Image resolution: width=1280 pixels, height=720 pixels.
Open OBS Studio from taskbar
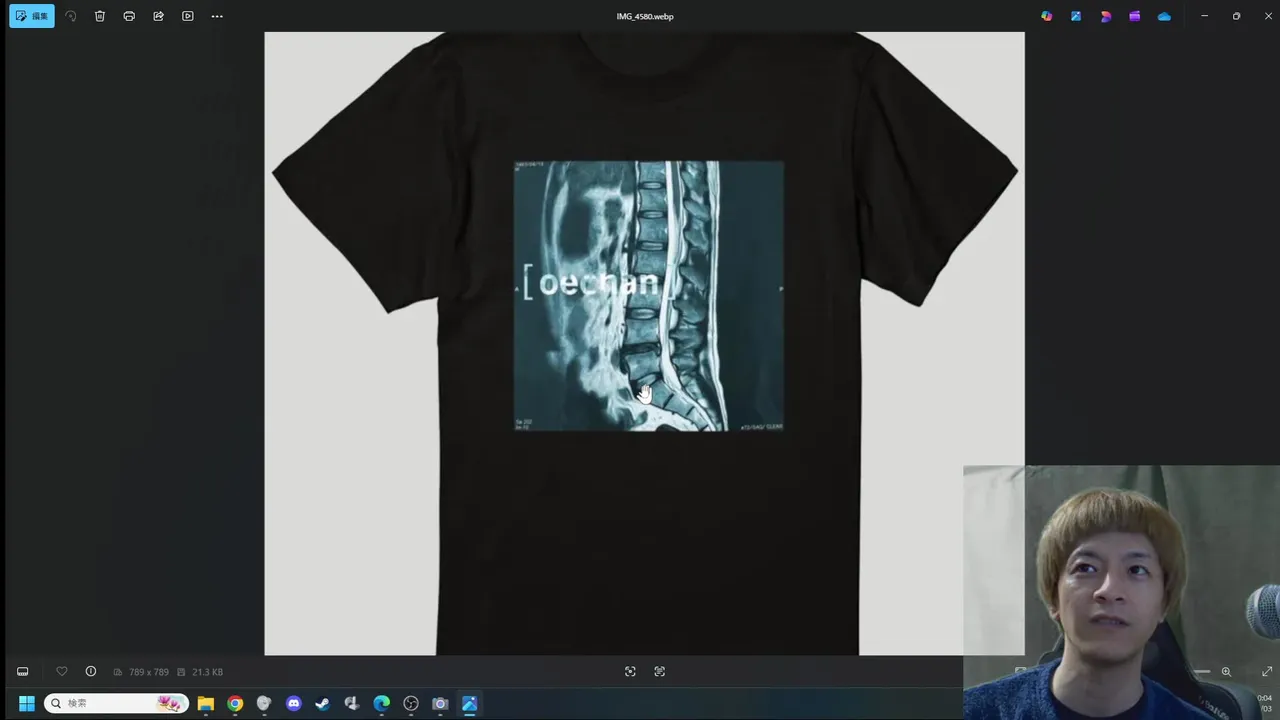(411, 704)
